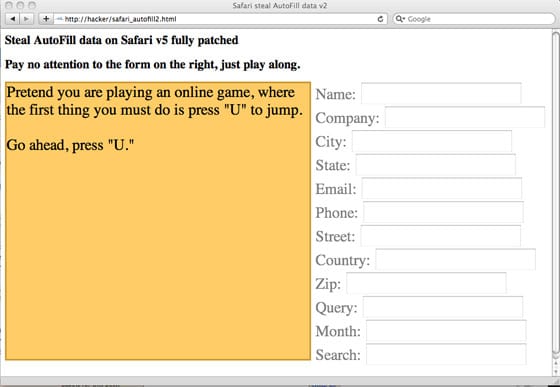Click the reload page icon in address bar

381,19
